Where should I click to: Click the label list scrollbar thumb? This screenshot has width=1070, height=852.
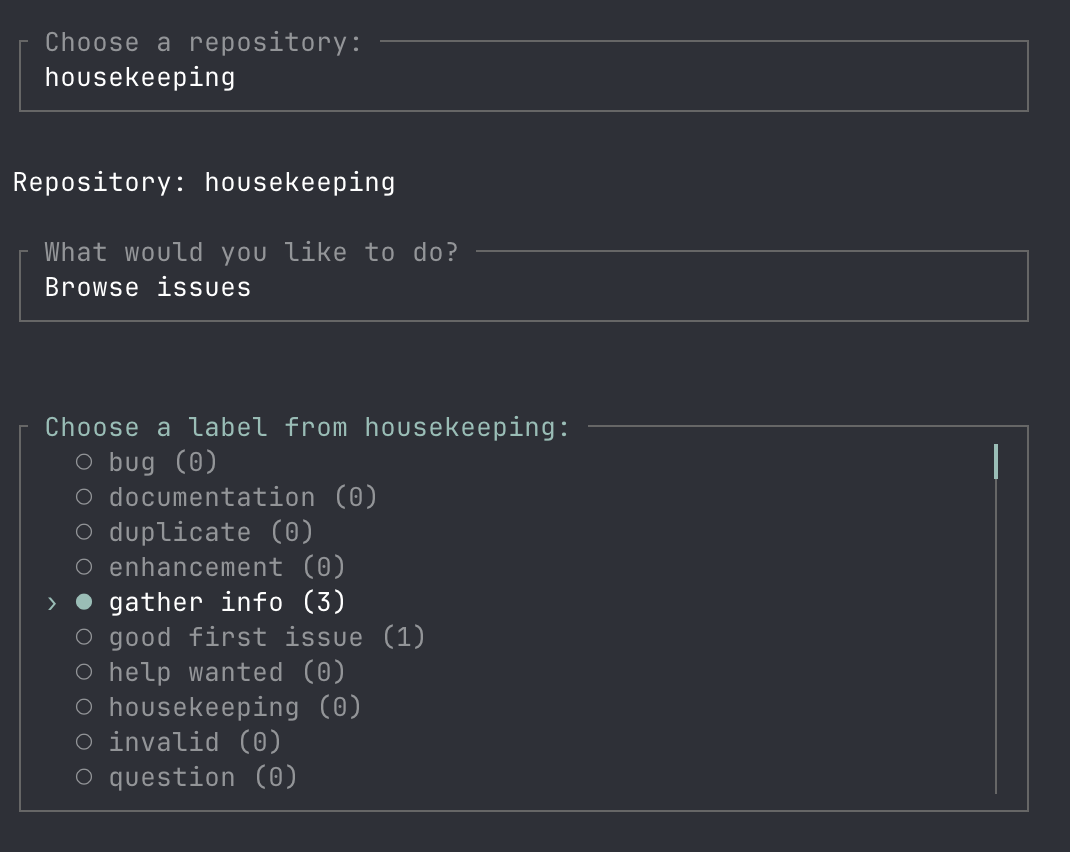tap(996, 462)
